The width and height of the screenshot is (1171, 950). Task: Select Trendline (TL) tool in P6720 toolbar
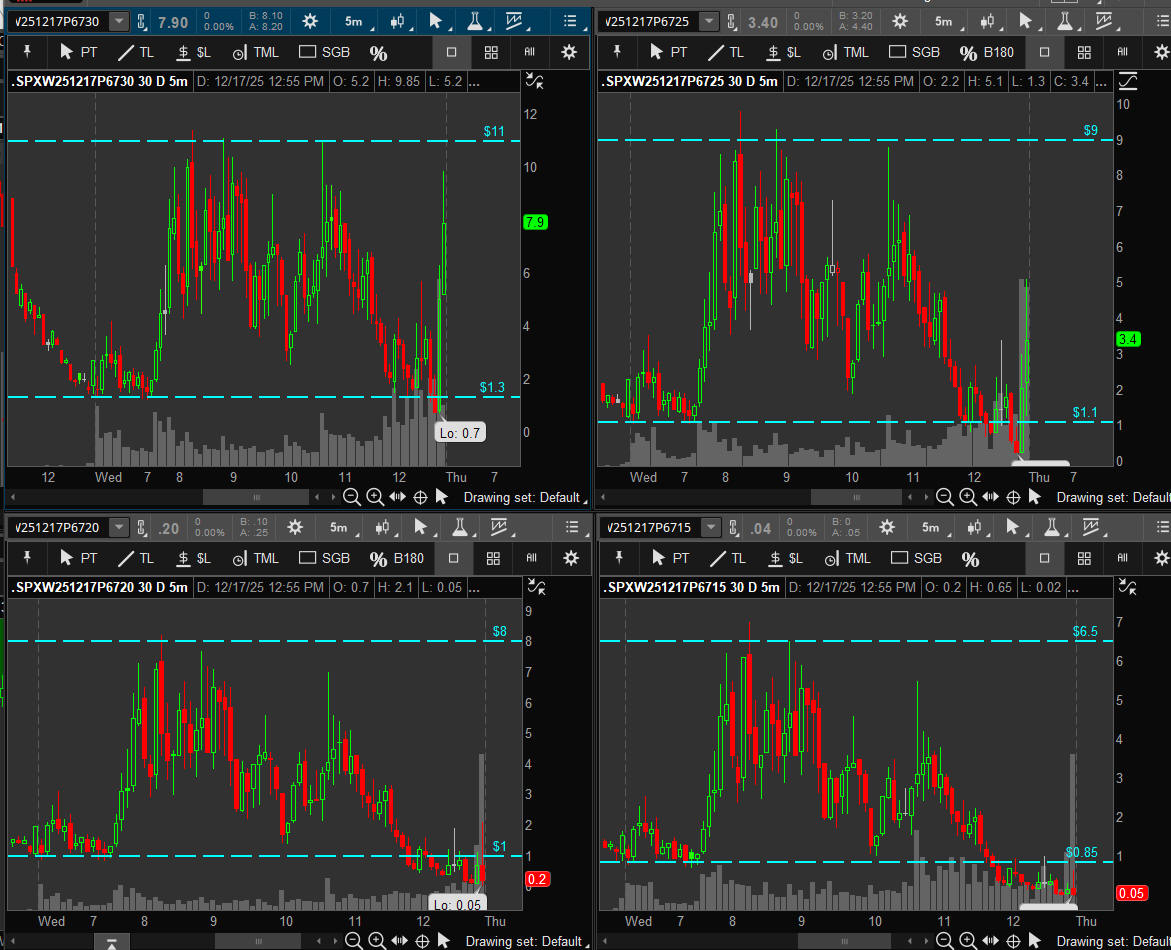tap(136, 558)
